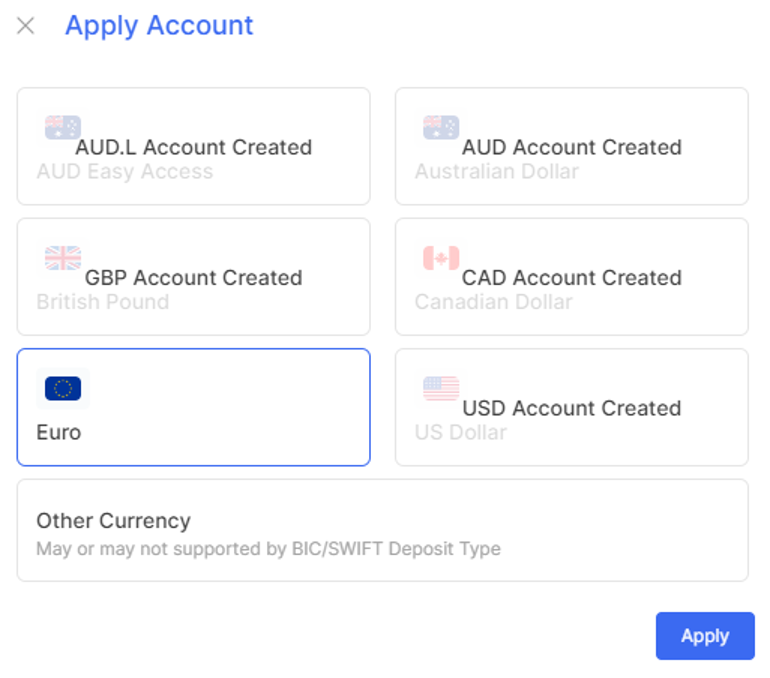
Task: Choose the Other Currency option
Action: tap(383, 530)
